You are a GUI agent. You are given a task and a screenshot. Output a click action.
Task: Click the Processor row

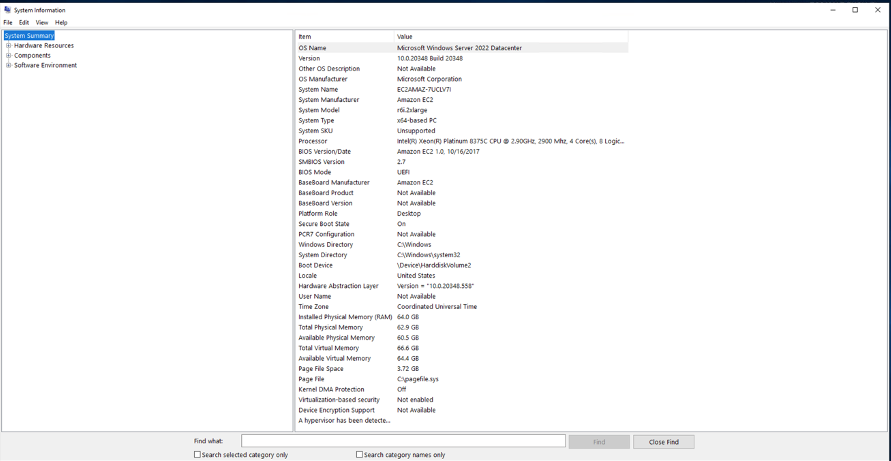[462, 141]
